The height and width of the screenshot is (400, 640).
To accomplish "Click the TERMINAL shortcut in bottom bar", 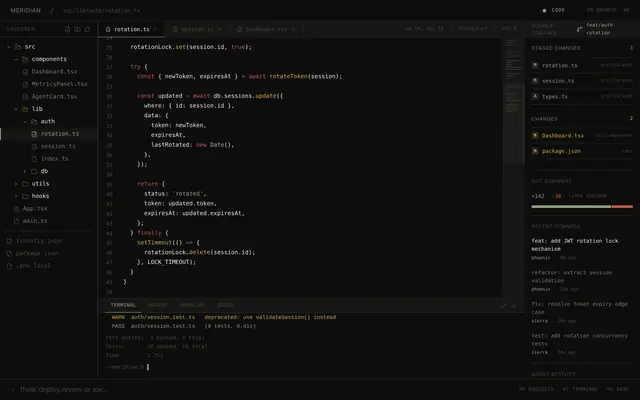I will tap(580, 389).
